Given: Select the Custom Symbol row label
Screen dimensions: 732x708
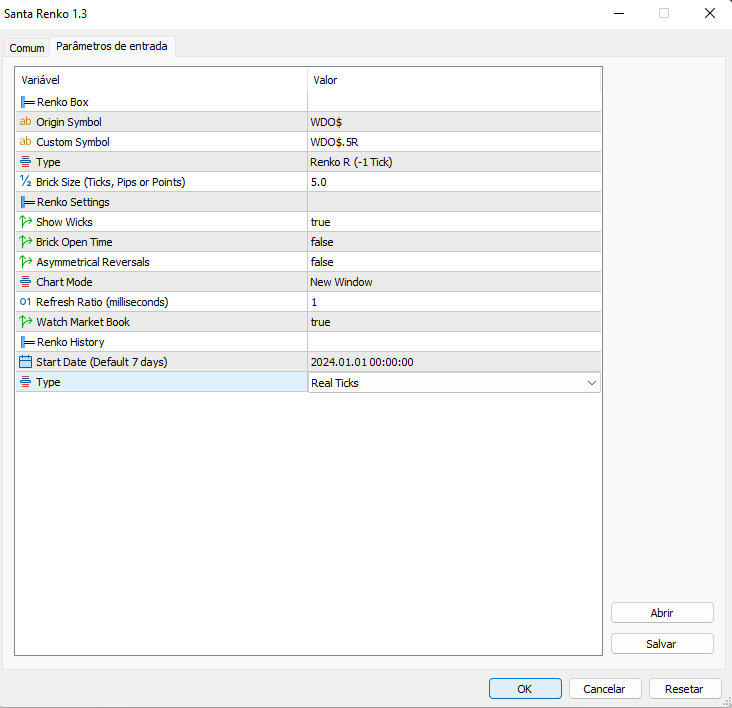Looking at the screenshot, I should click(x=73, y=142).
